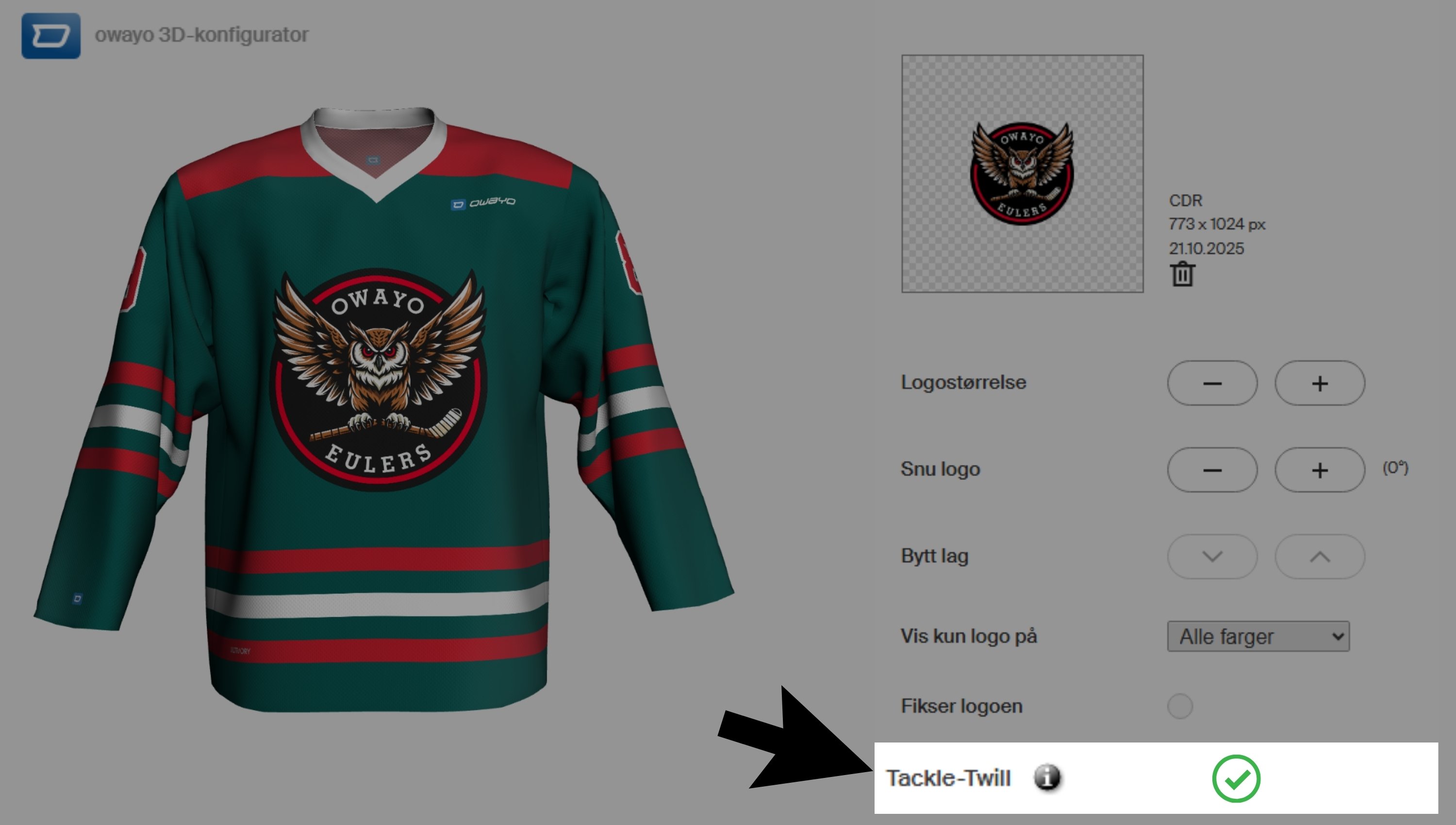
Task: Click the Fikser logoen label
Action: [x=961, y=706]
